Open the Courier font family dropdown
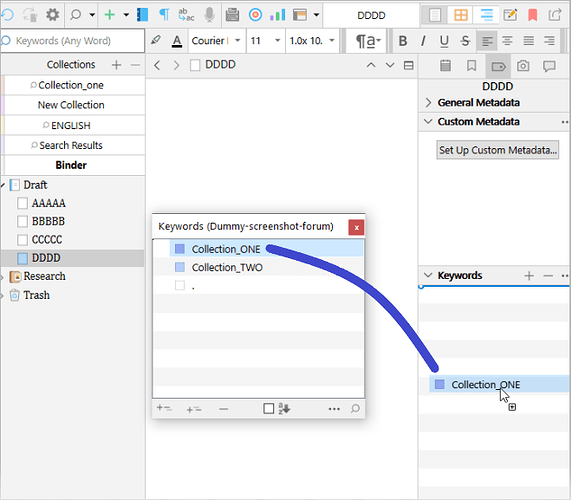The image size is (571, 500). [x=217, y=41]
